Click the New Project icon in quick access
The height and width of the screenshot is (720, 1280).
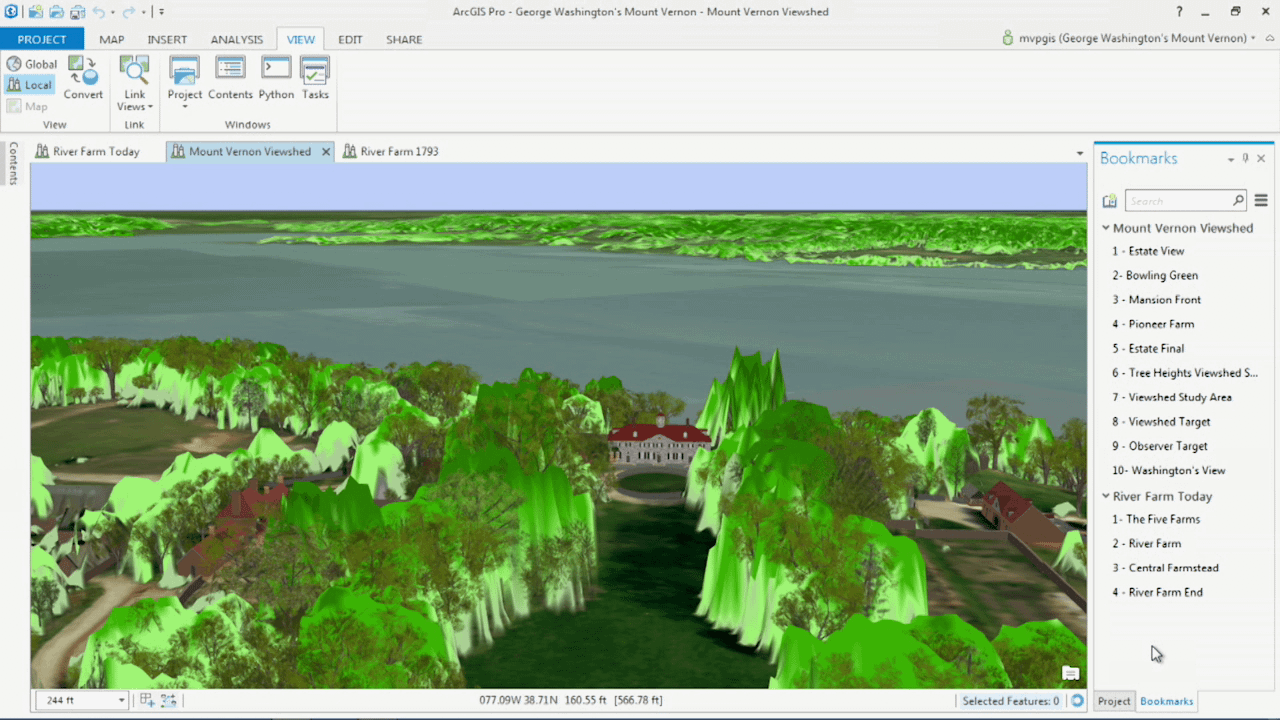36,12
